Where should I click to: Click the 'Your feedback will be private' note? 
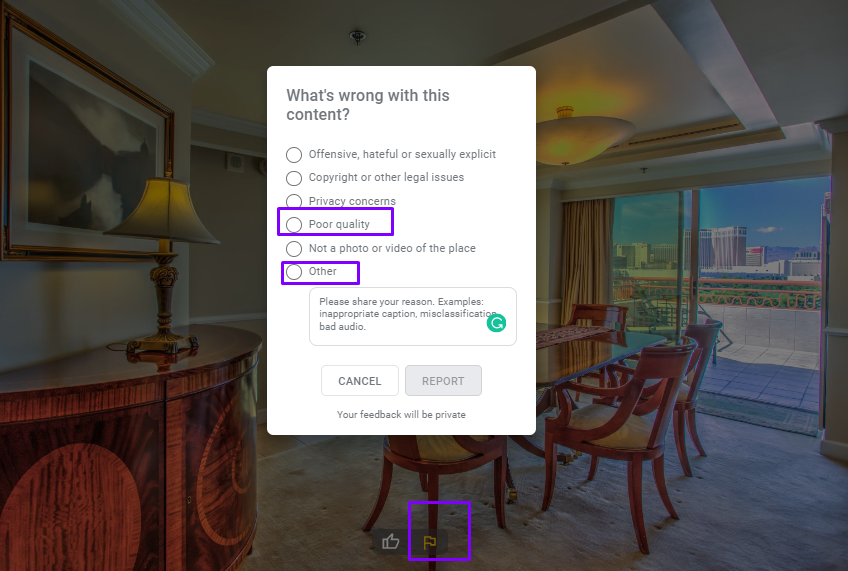(x=401, y=415)
